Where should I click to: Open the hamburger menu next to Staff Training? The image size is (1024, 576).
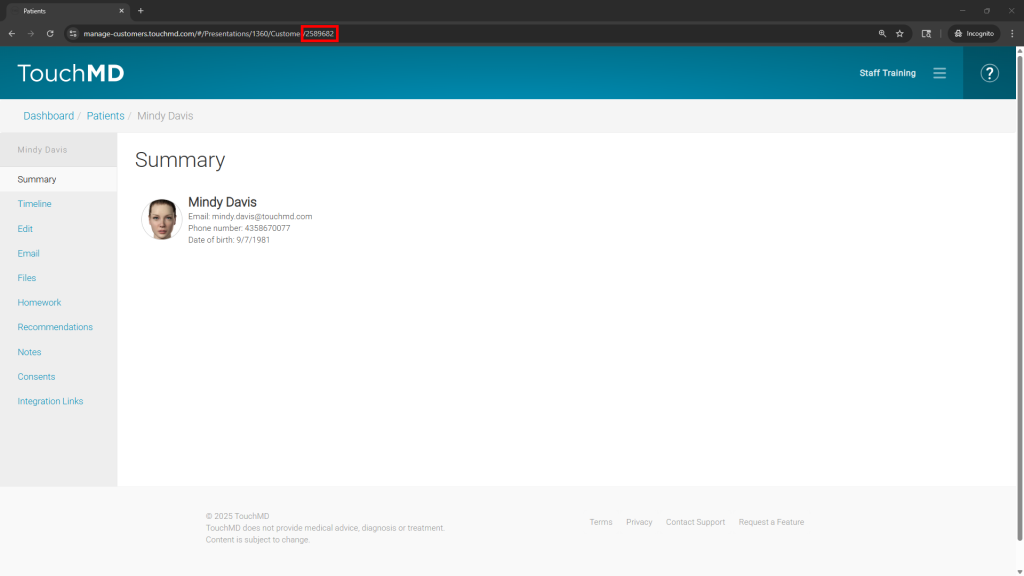click(939, 73)
